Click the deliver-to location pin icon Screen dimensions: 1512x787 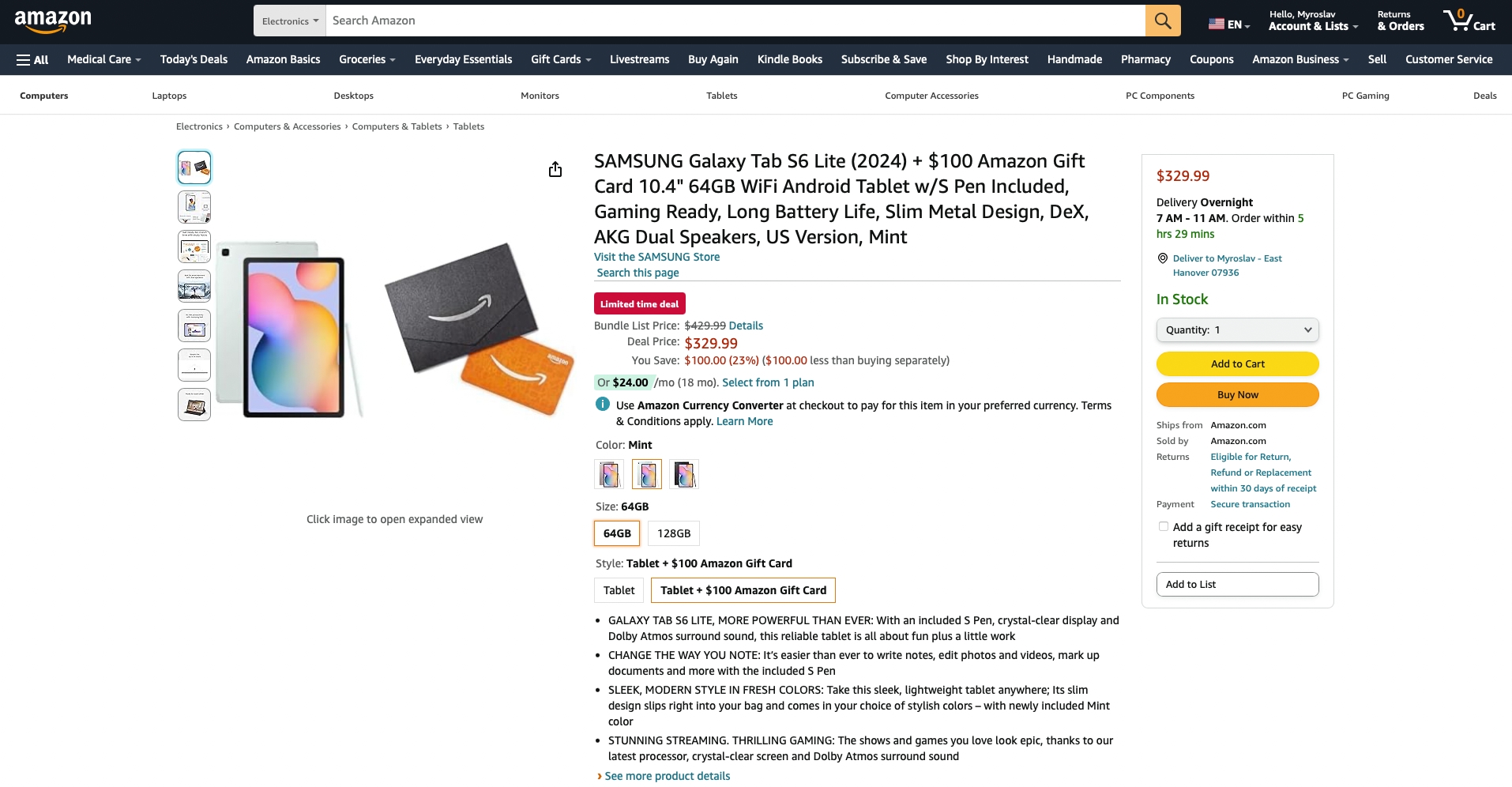coord(1162,258)
